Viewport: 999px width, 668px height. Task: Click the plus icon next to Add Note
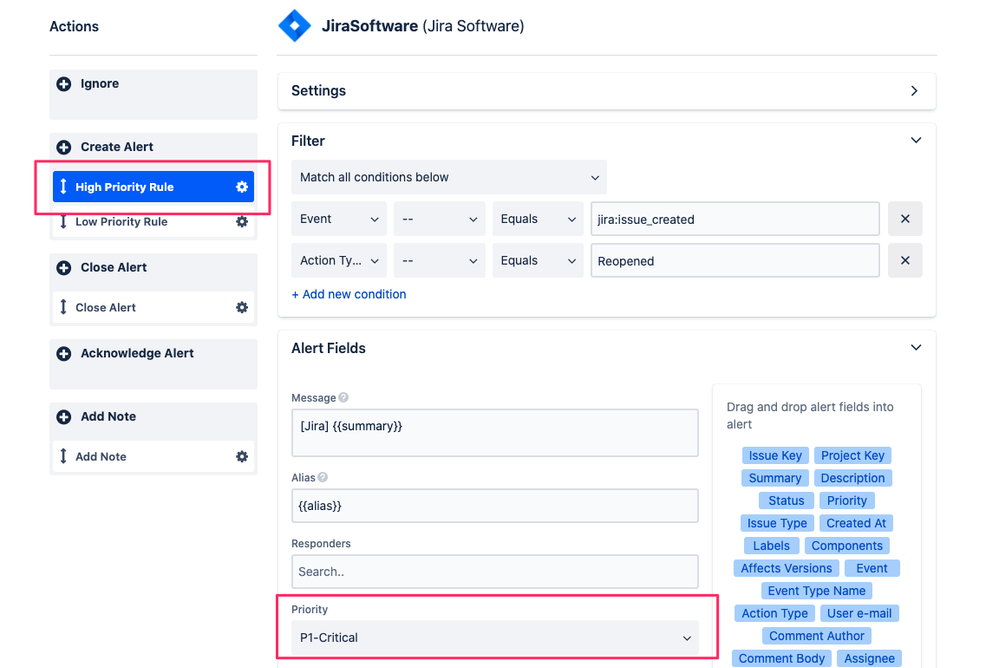tap(64, 417)
